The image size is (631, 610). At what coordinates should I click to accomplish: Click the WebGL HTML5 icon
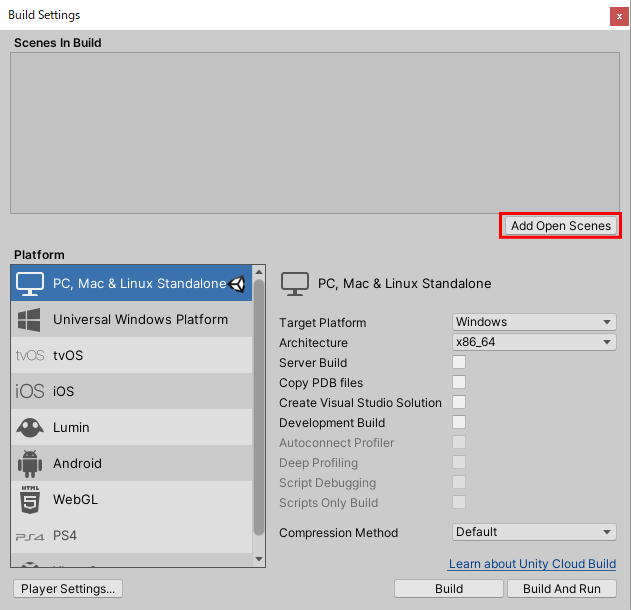[x=30, y=499]
